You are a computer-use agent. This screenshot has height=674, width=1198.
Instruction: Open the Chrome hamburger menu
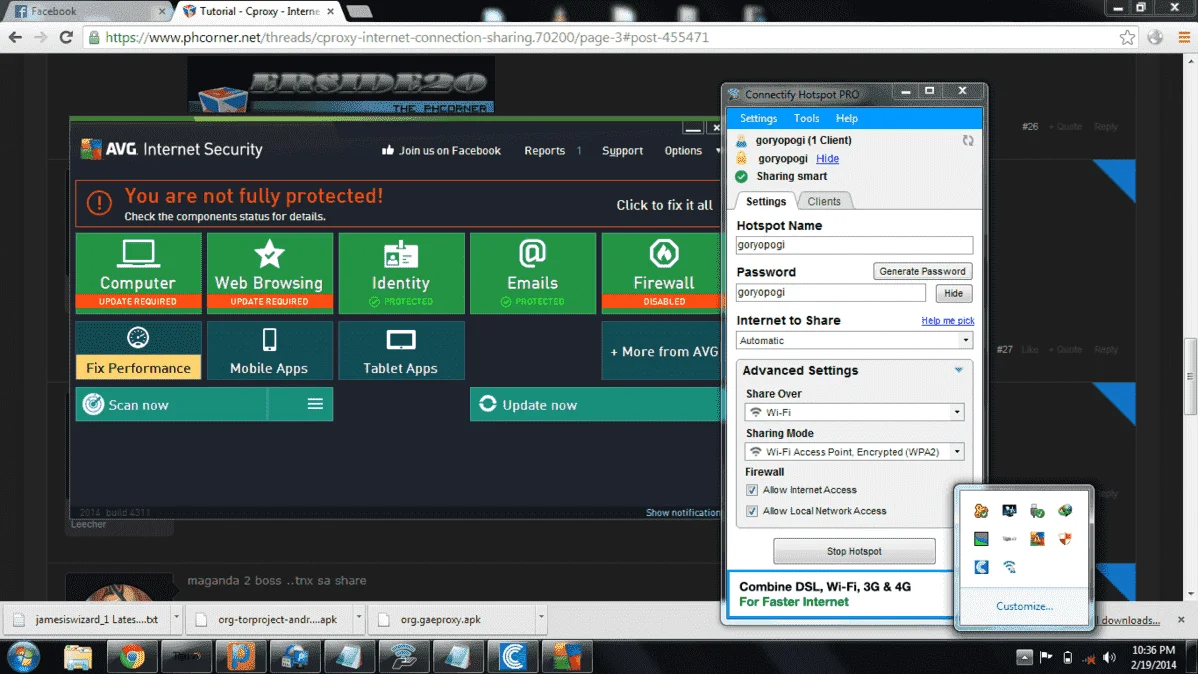tap(1184, 37)
